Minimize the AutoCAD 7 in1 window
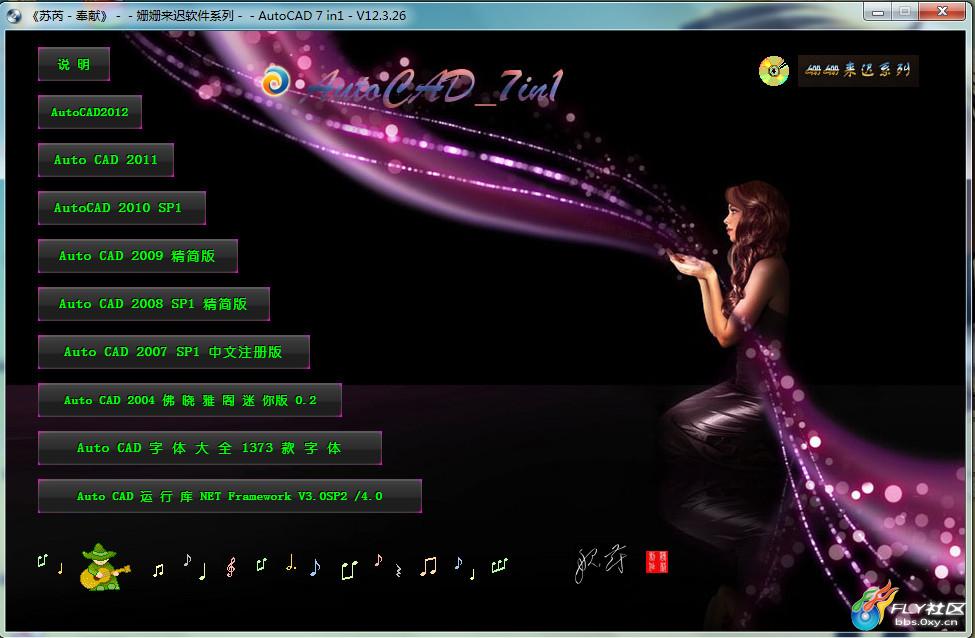Image resolution: width=975 pixels, height=638 pixels. [x=877, y=11]
